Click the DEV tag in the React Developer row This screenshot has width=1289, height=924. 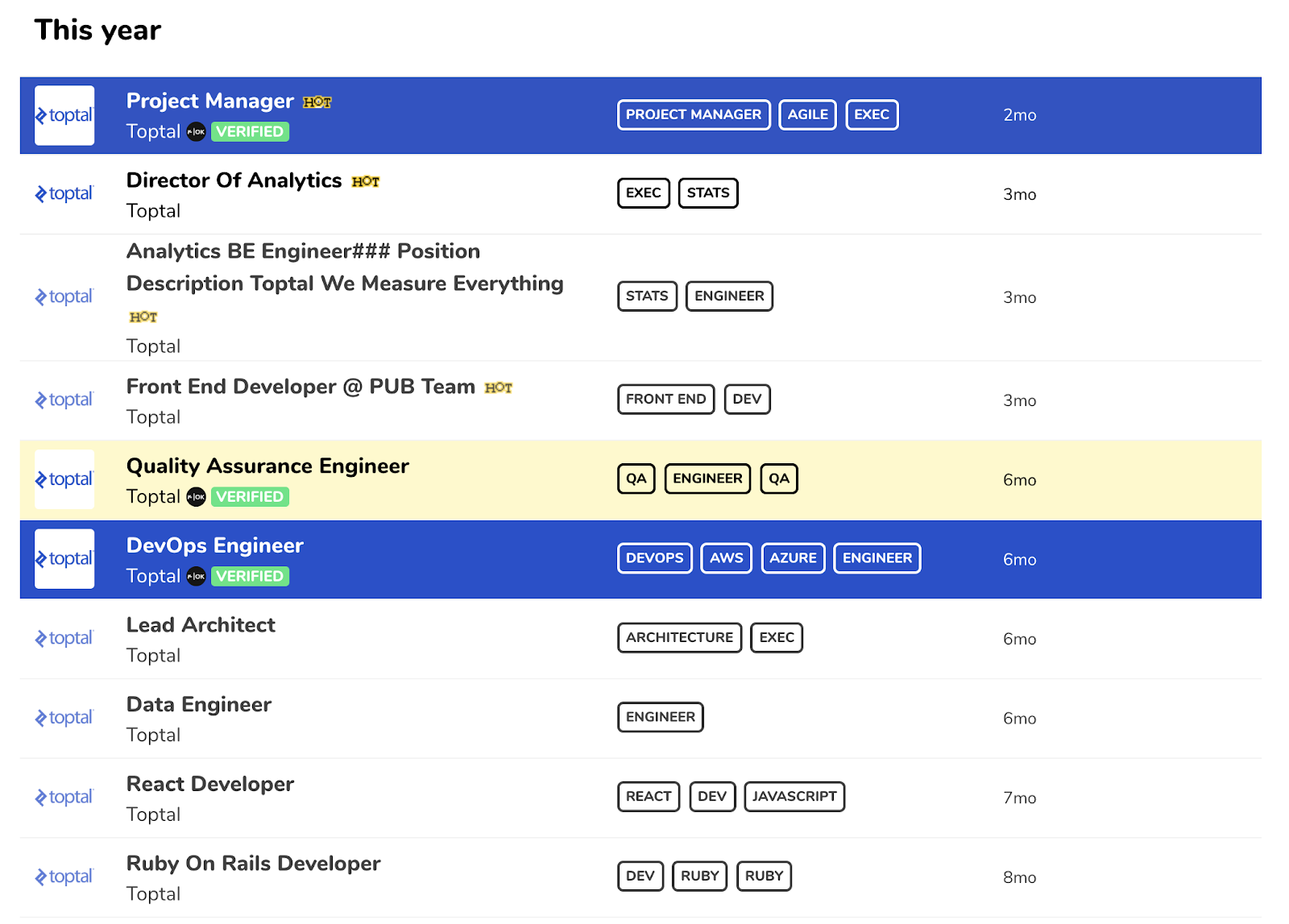point(712,797)
